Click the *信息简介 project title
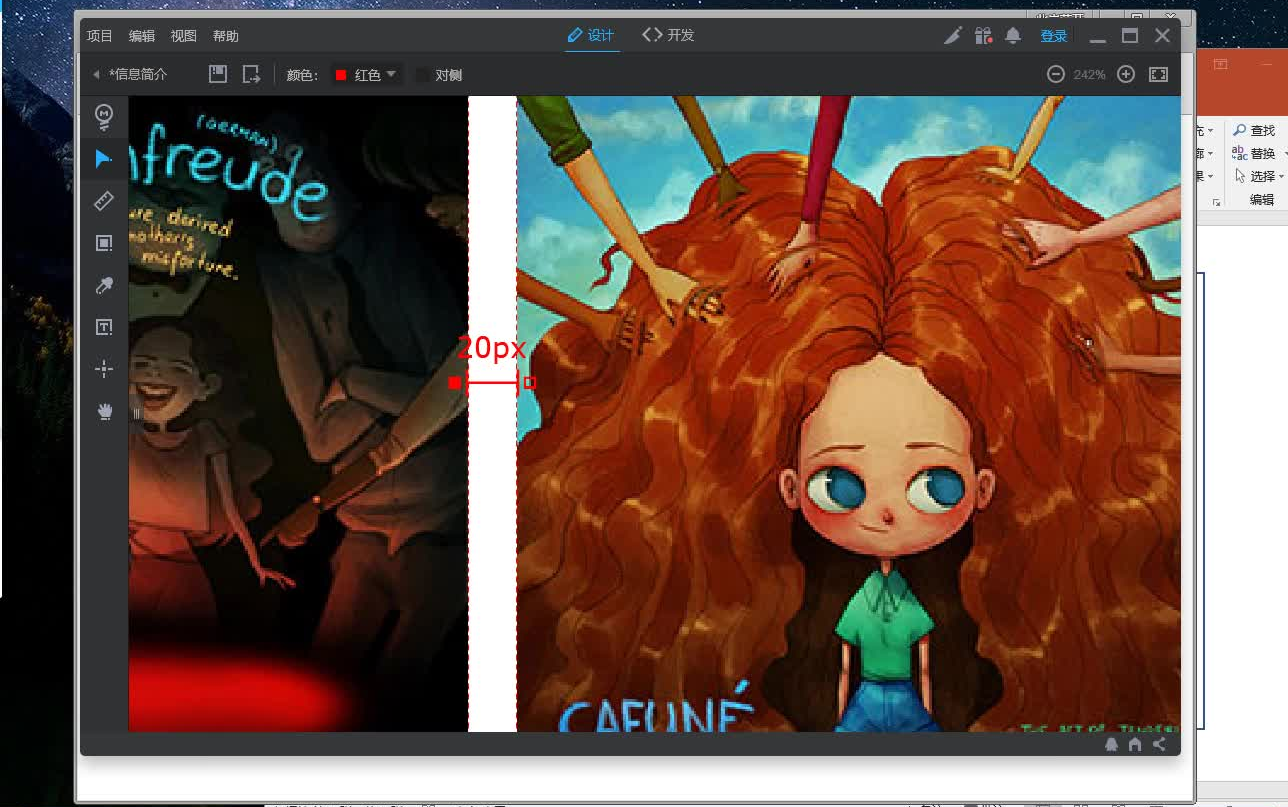 click(x=138, y=75)
